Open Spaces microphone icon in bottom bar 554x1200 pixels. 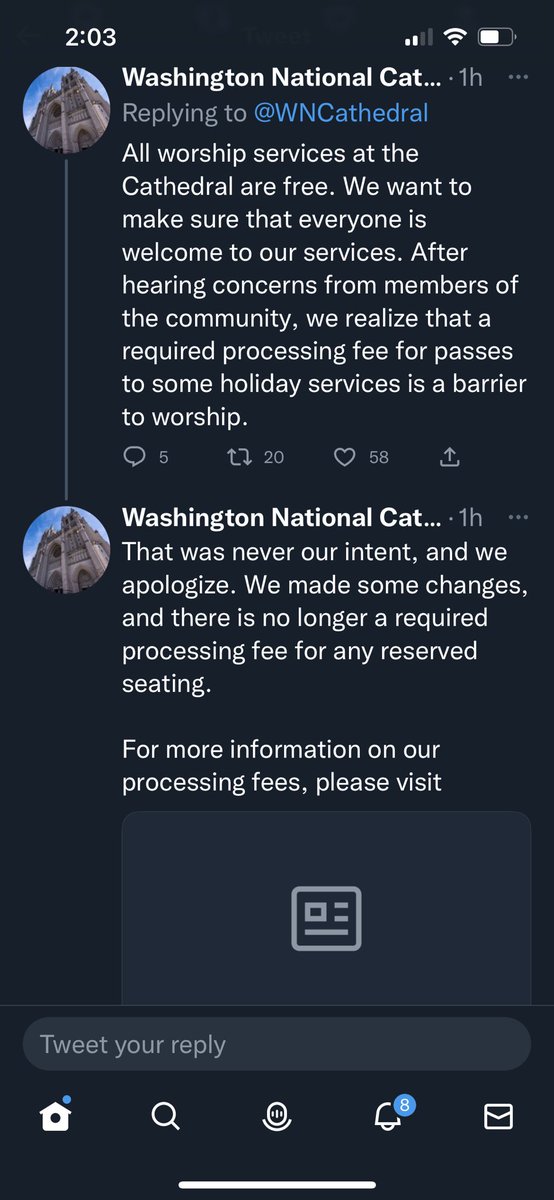[277, 1117]
